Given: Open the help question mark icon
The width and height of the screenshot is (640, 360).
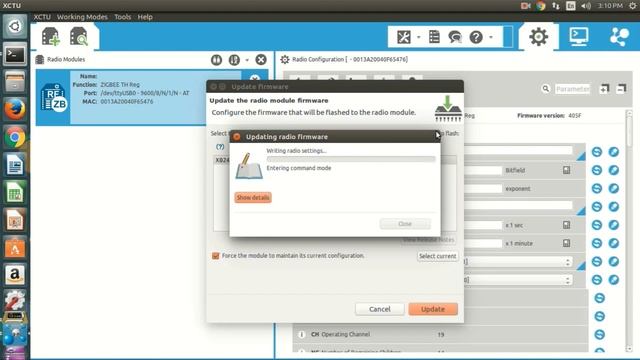Looking at the screenshot, I should click(476, 37).
